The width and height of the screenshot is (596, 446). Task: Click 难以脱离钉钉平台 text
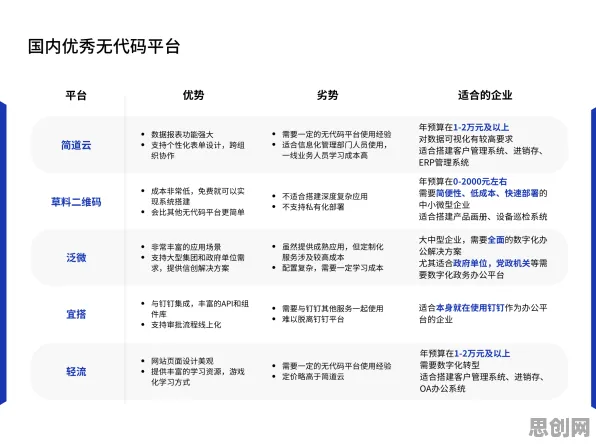click(313, 319)
